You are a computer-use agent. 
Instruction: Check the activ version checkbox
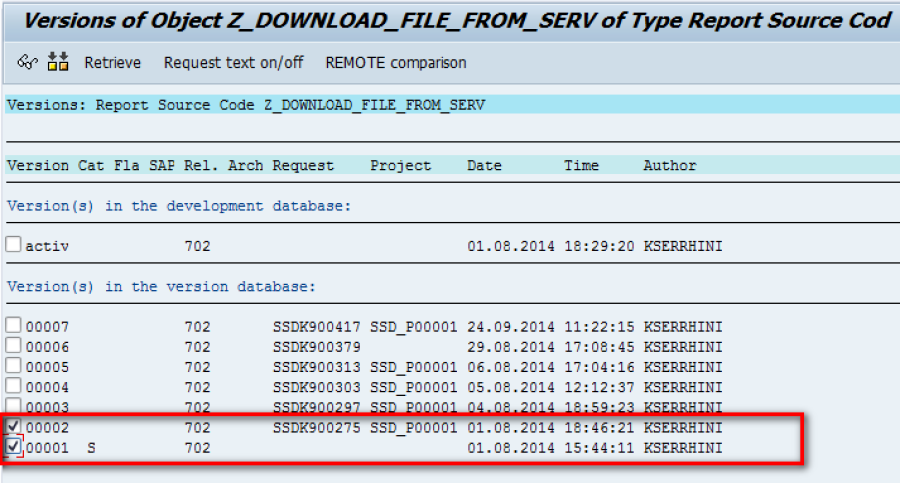13,244
